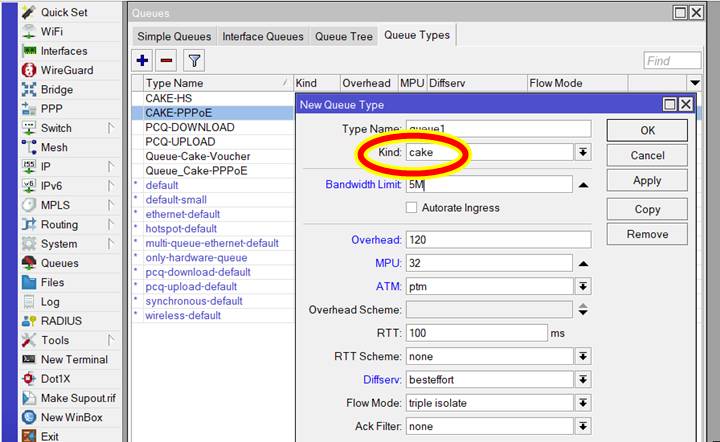Open the Flow Mode dropdown
The height and width of the screenshot is (442, 720).
(583, 403)
